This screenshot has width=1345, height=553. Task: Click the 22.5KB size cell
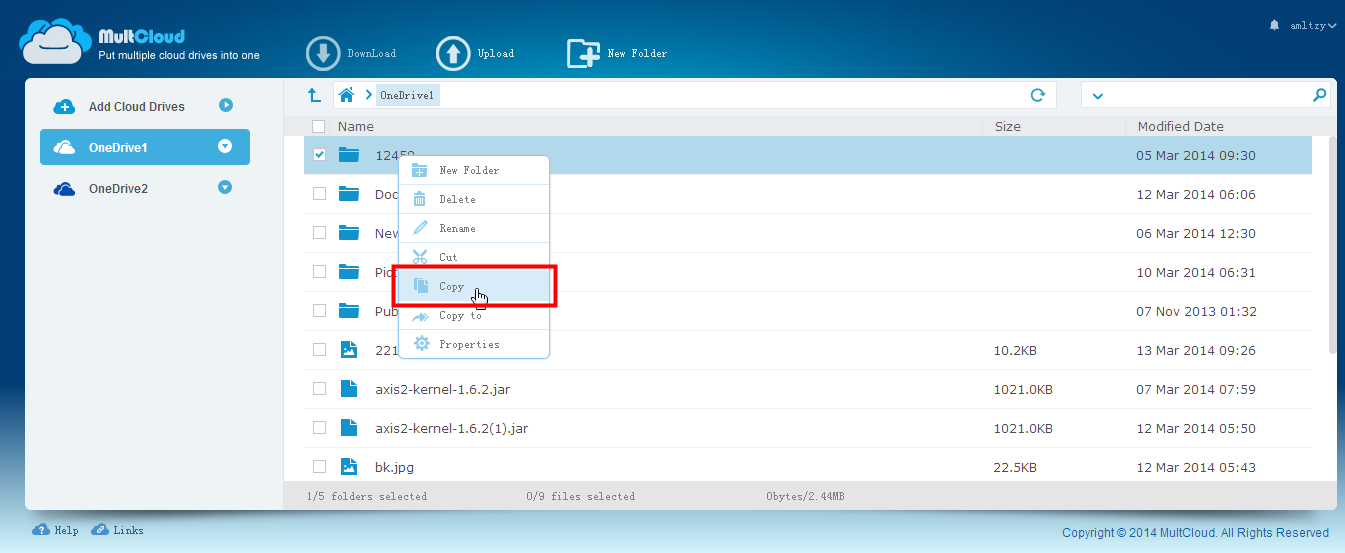(x=1015, y=467)
